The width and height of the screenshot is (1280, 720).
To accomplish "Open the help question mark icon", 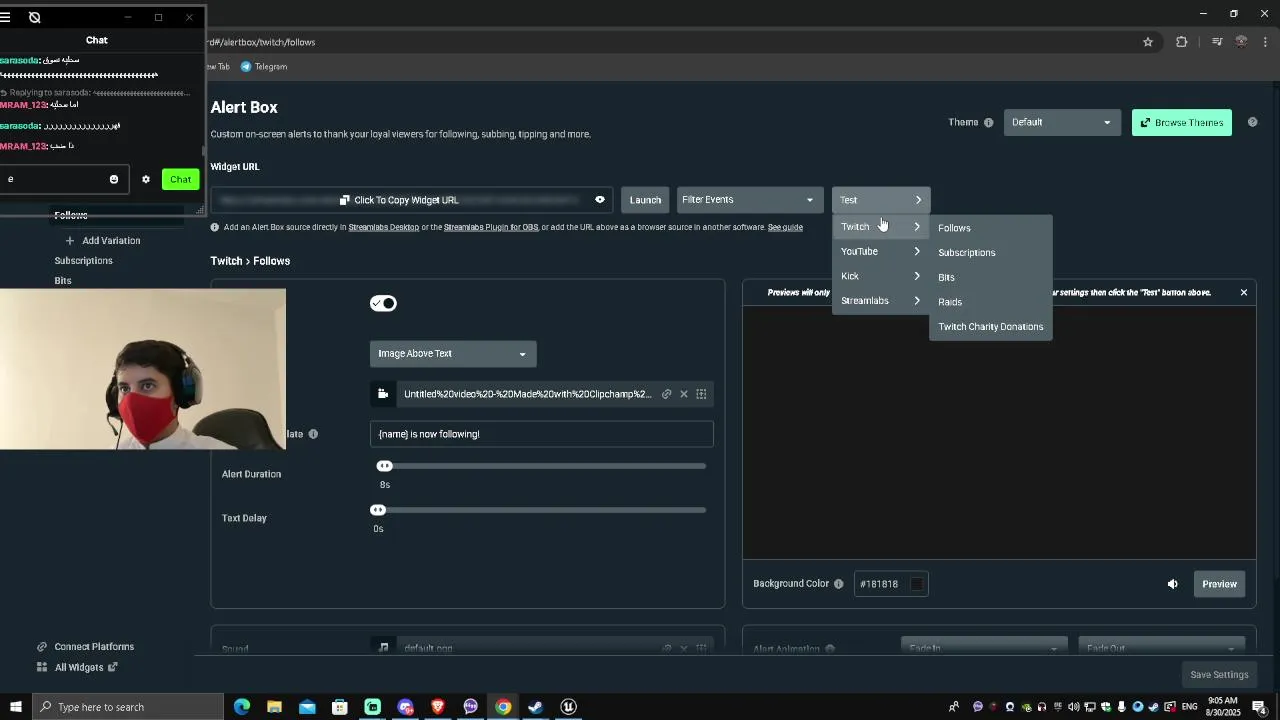I will tap(1252, 122).
